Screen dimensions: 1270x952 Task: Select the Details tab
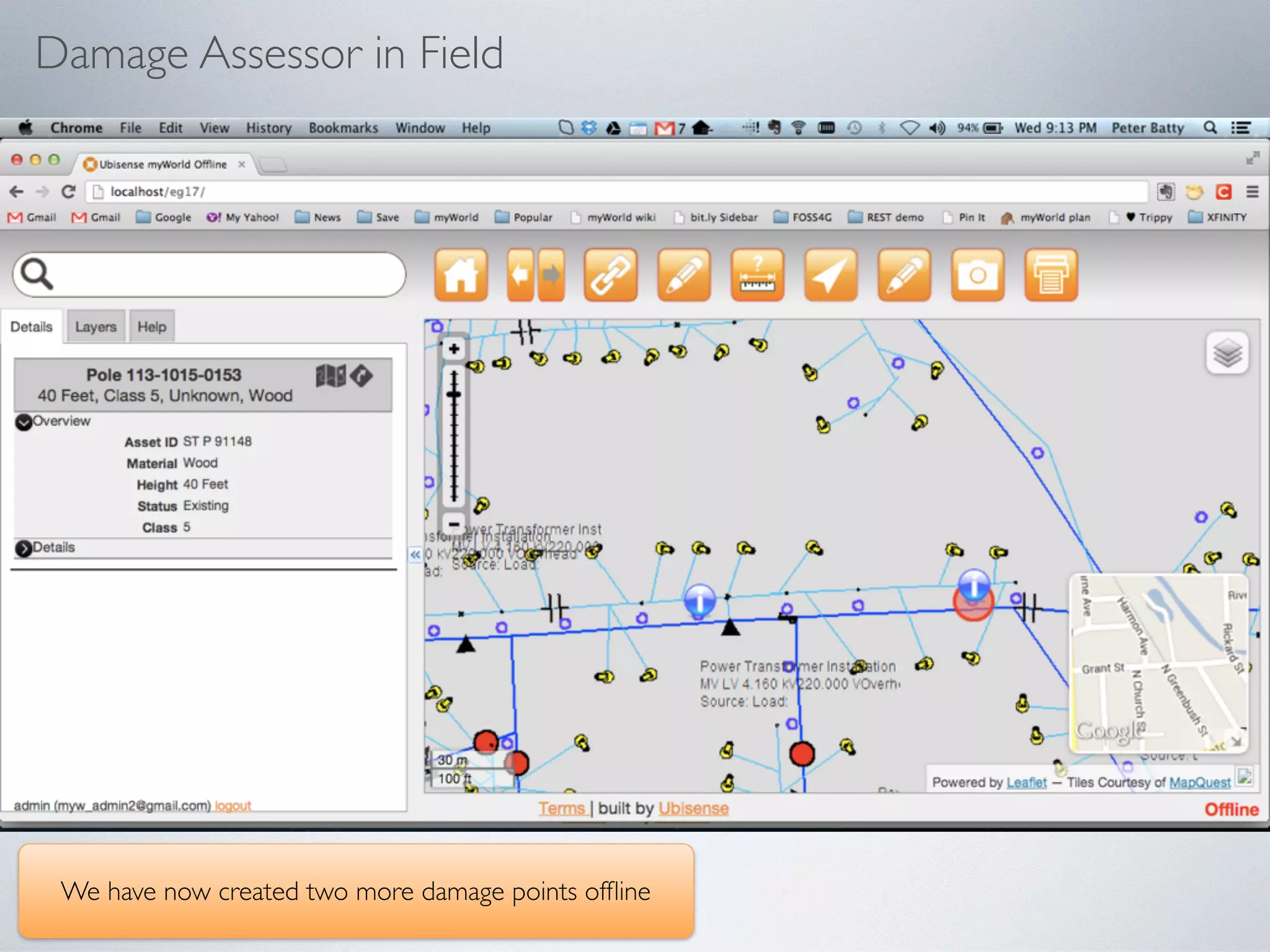[x=32, y=327]
